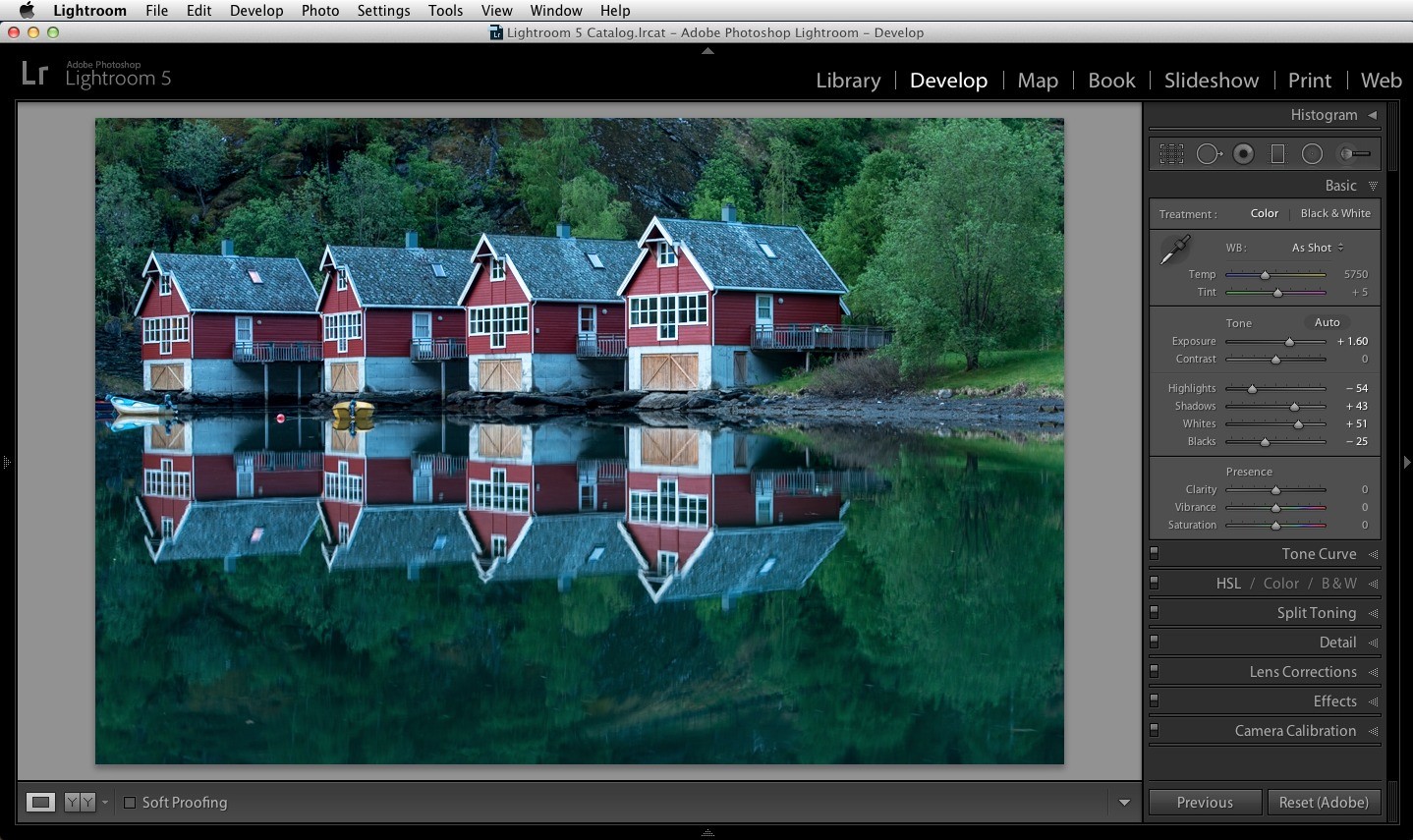Switch to the Library module

848,81
